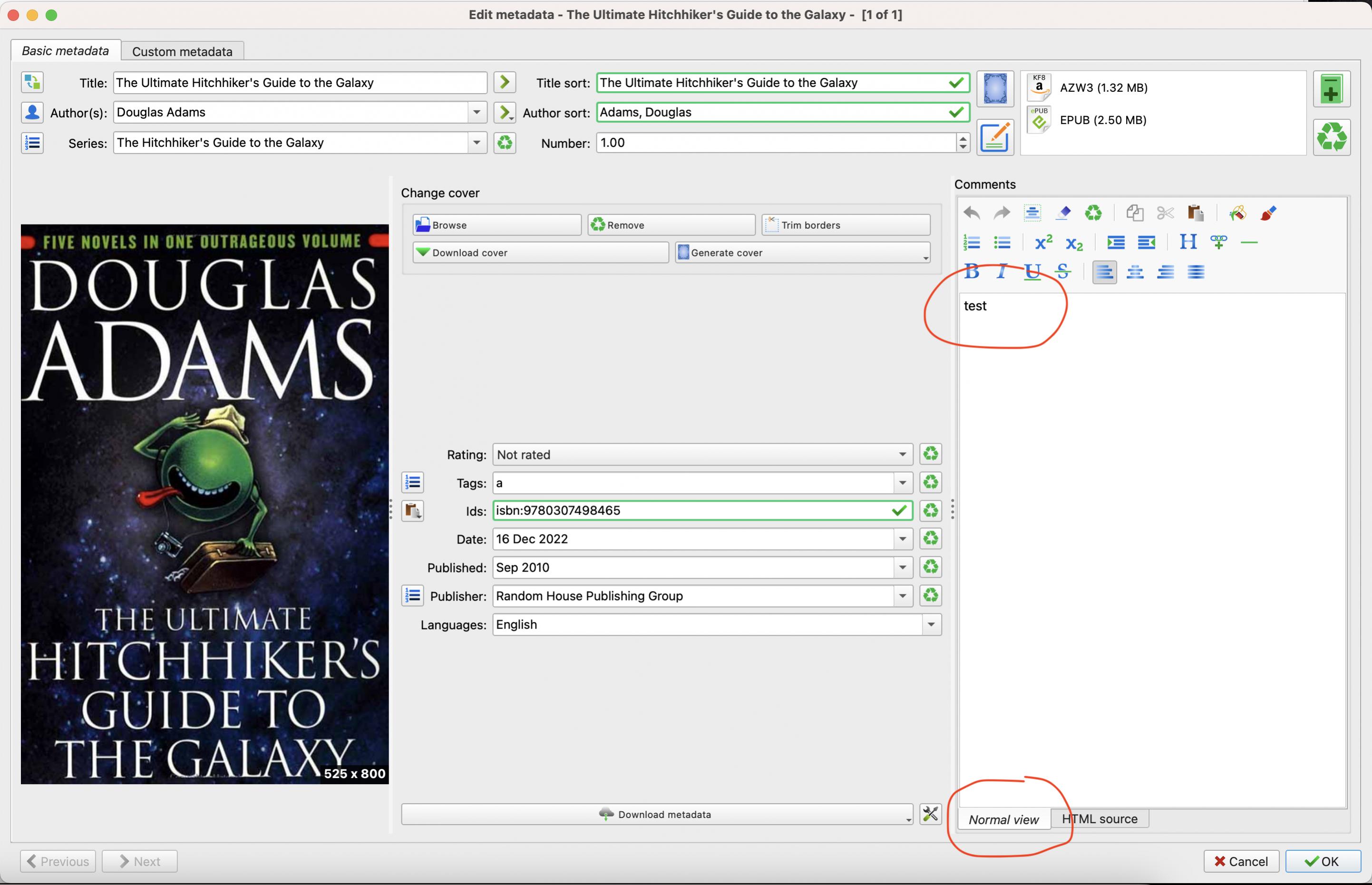The width and height of the screenshot is (1372, 885).
Task: Toggle strikethrough formatting in Comments
Action: click(1063, 271)
